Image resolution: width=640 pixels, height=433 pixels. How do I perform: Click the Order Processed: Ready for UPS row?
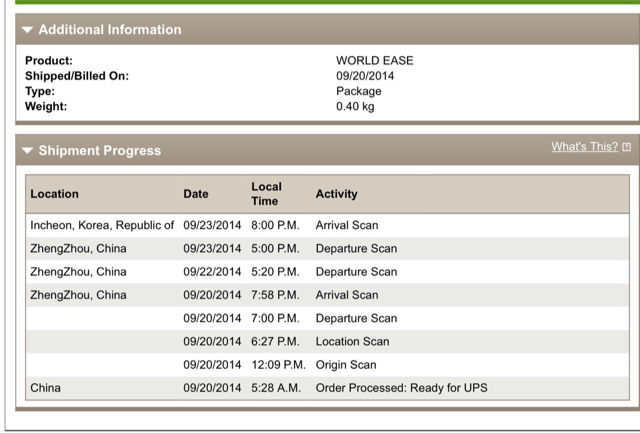(327, 388)
